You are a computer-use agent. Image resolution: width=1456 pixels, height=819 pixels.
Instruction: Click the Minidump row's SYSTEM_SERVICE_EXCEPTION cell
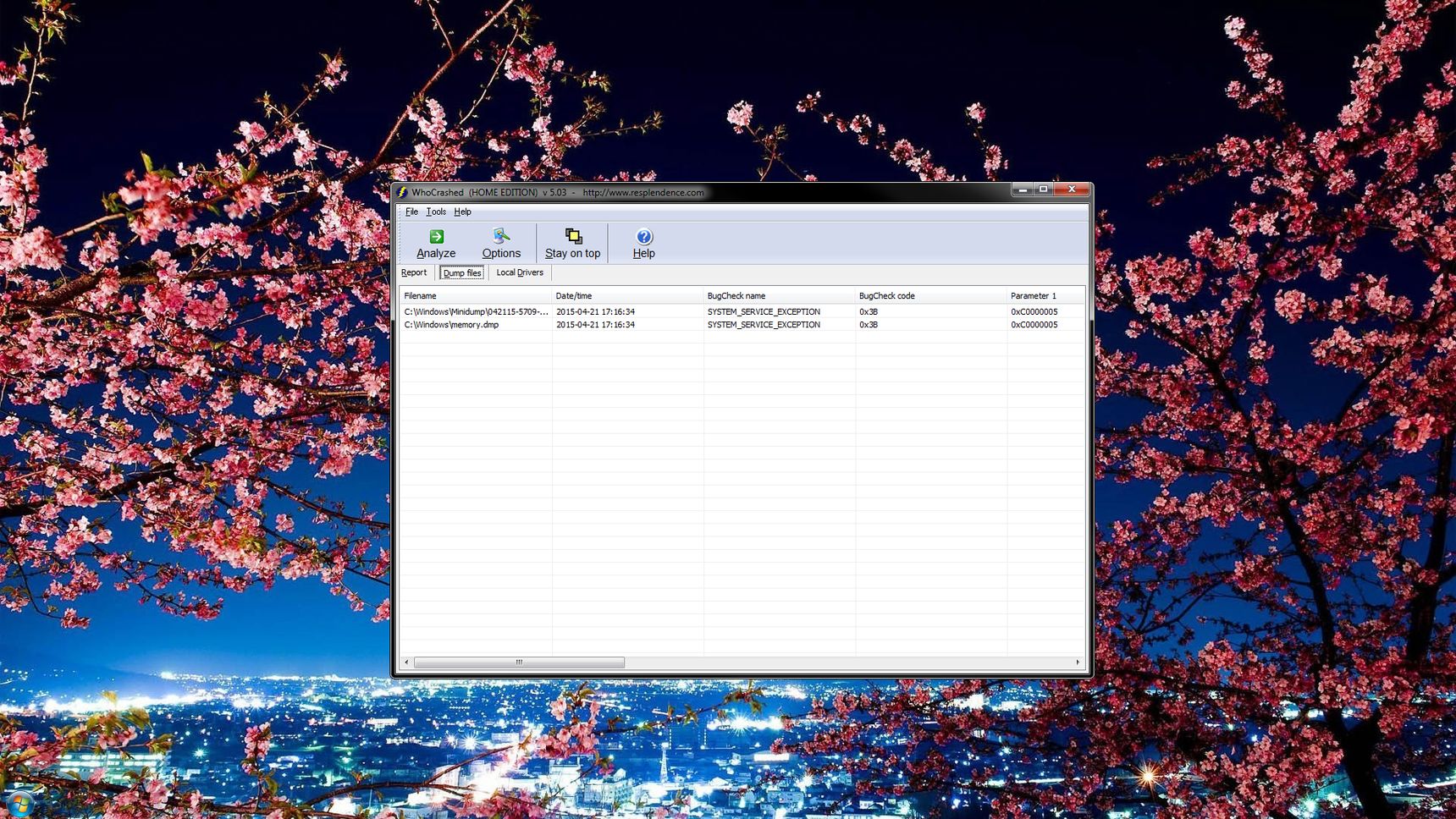point(764,311)
